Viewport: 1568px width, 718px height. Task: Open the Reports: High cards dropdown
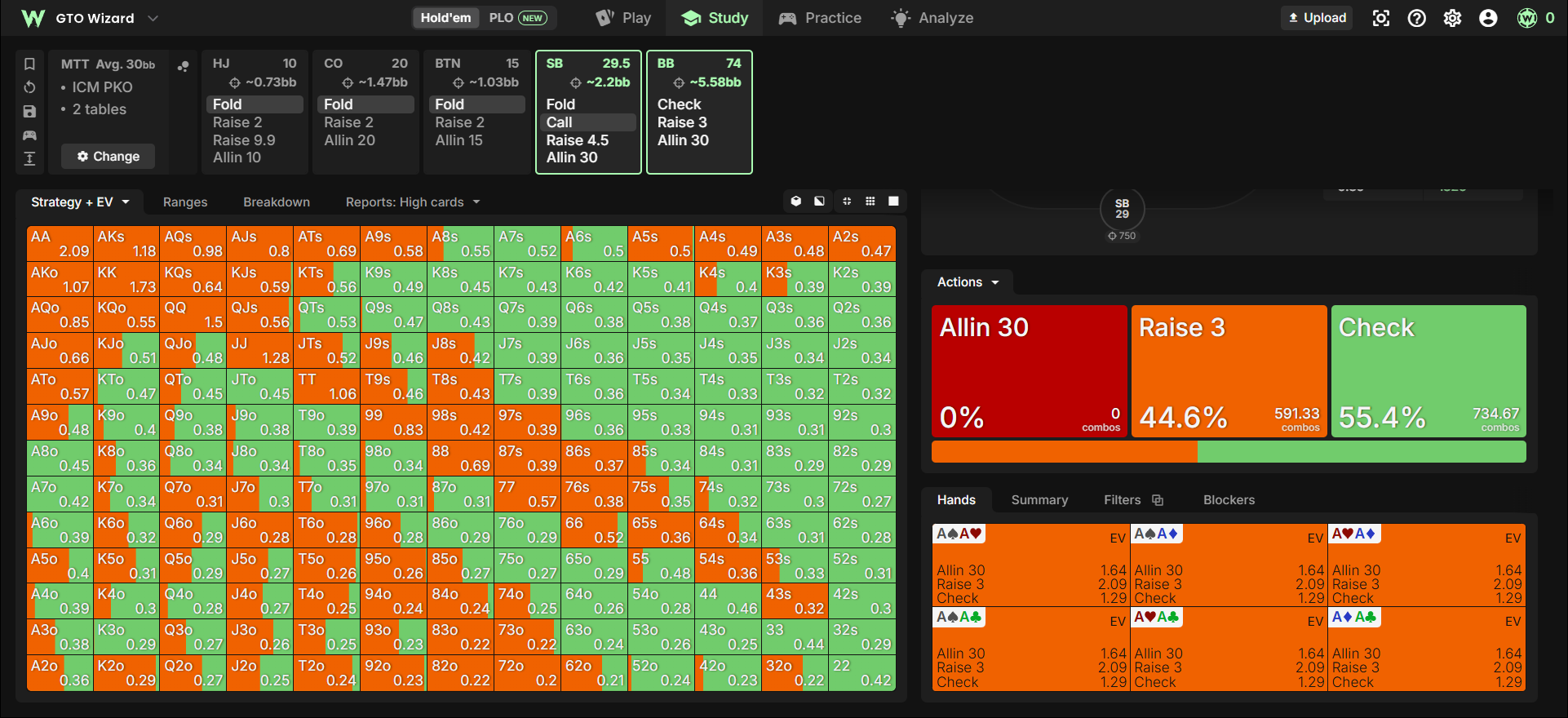point(413,202)
